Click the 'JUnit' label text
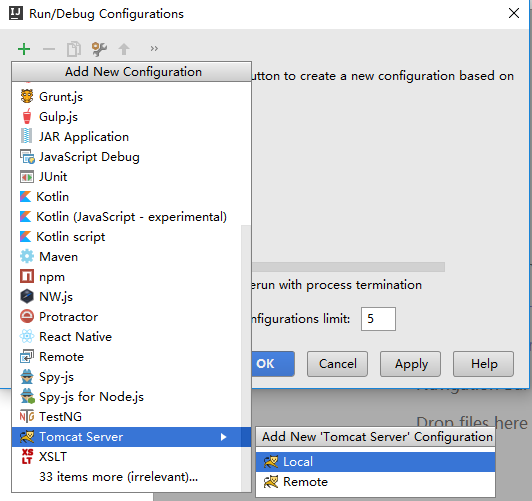The image size is (532, 501). (53, 177)
